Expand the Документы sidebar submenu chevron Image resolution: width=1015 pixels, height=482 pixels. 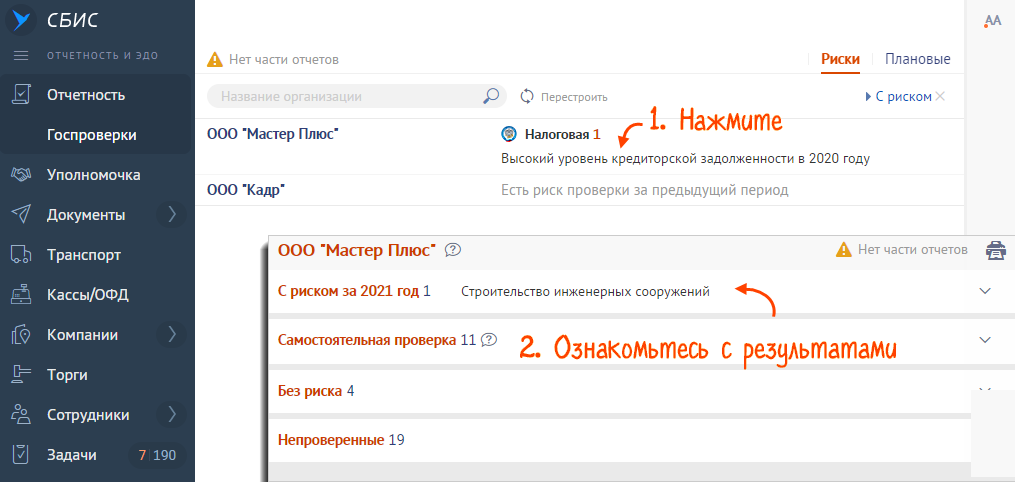point(172,215)
